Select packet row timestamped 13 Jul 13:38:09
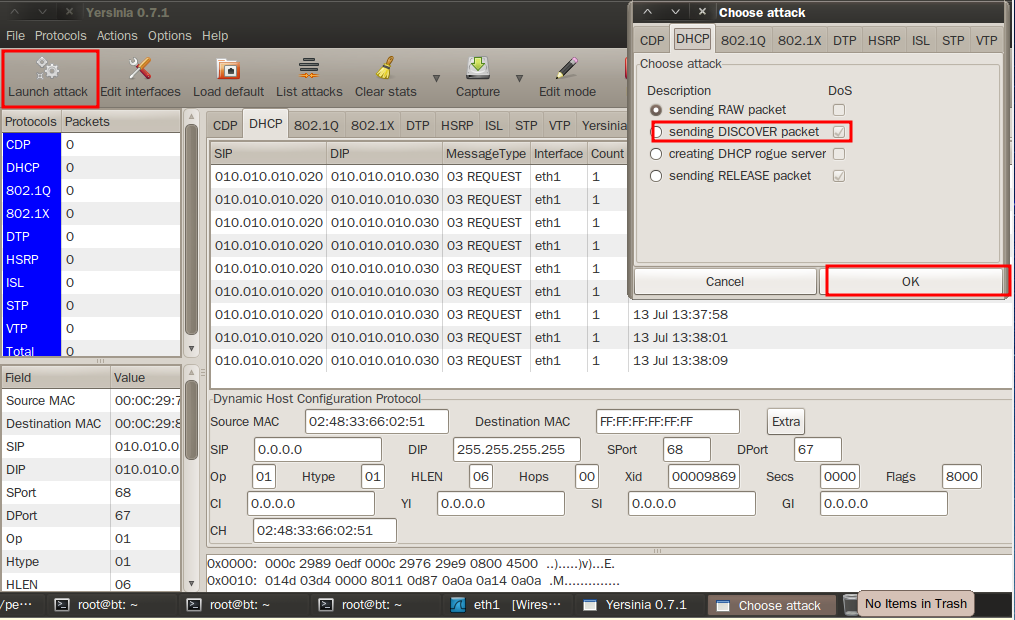 coord(611,360)
